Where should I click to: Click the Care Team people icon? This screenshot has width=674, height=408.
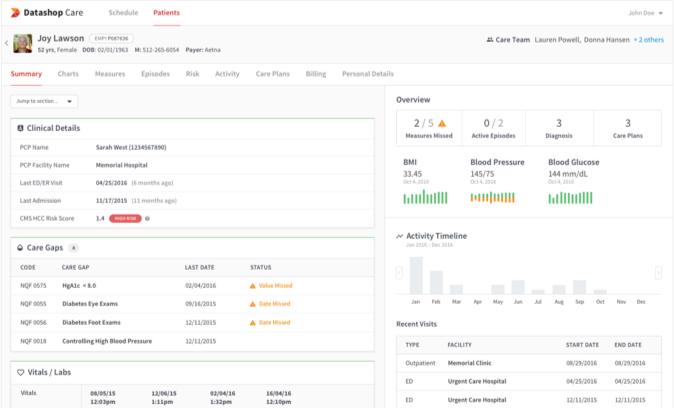pyautogui.click(x=489, y=40)
